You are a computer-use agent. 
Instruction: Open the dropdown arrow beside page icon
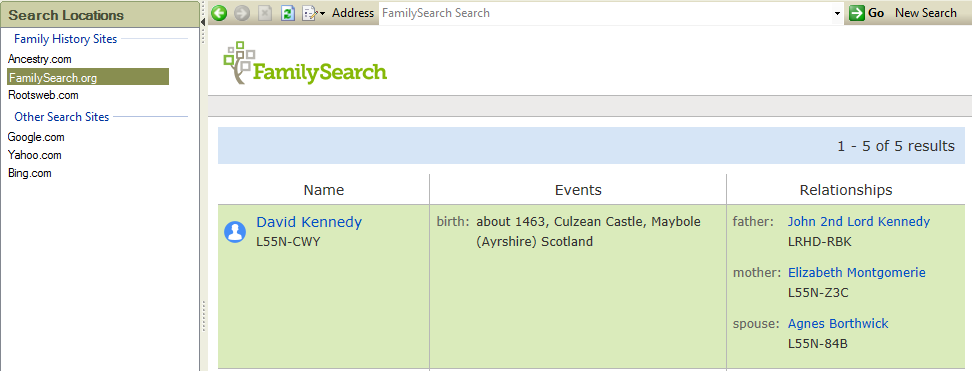pos(322,14)
